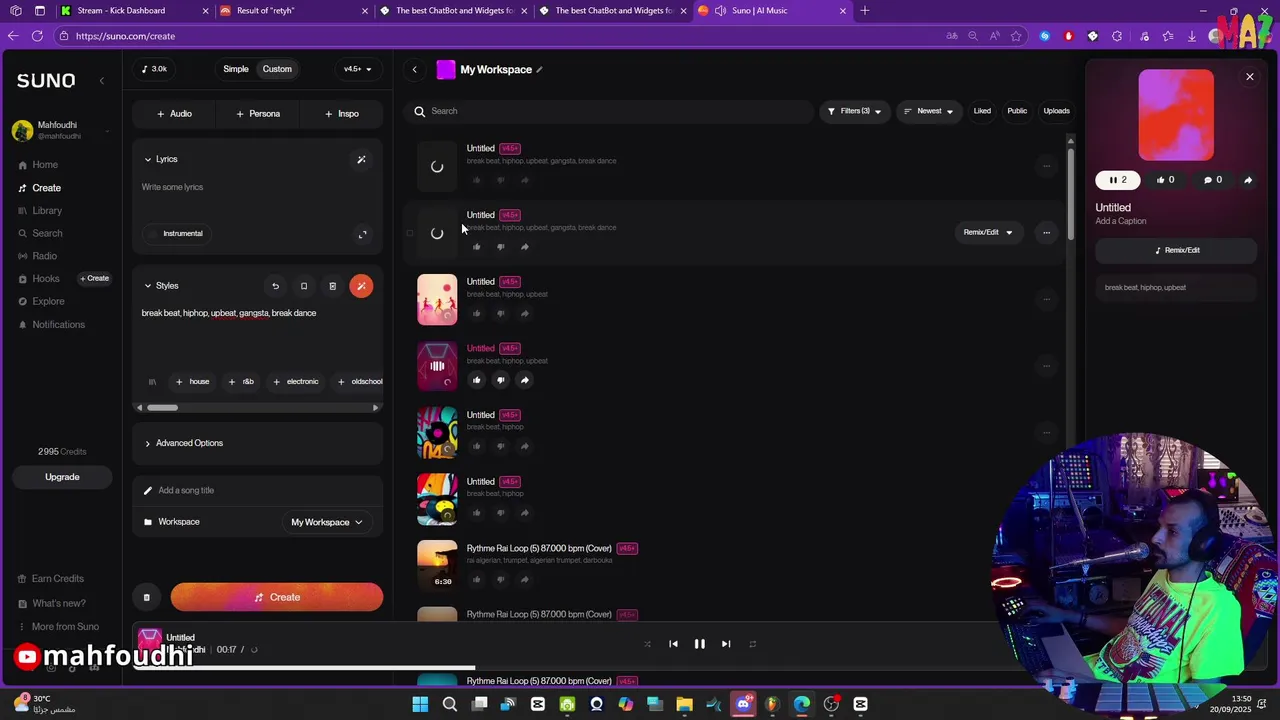Undo the last styles change
This screenshot has width=1280, height=720.
coord(275,286)
